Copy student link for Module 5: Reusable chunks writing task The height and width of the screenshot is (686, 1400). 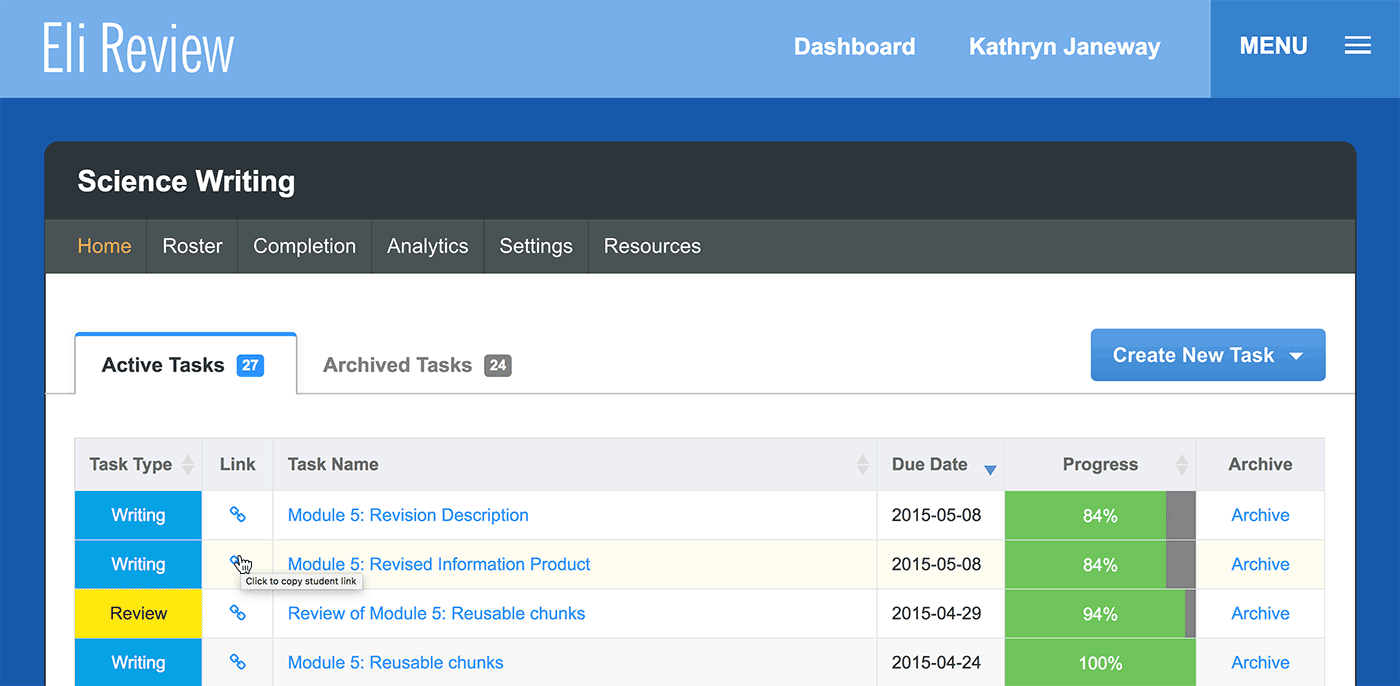click(x=238, y=662)
